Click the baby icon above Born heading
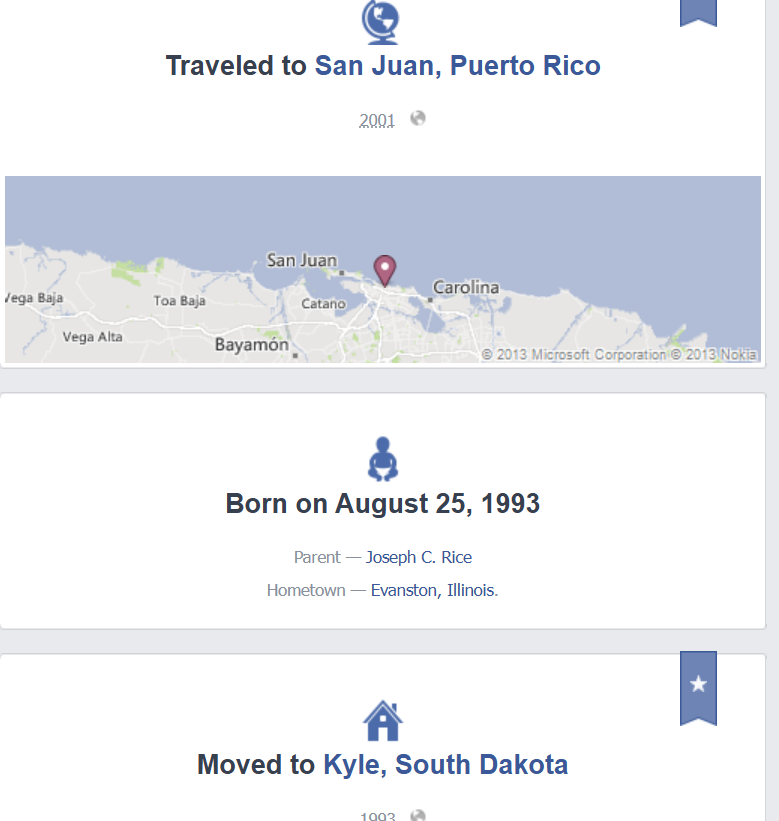The image size is (779, 821). point(383,459)
